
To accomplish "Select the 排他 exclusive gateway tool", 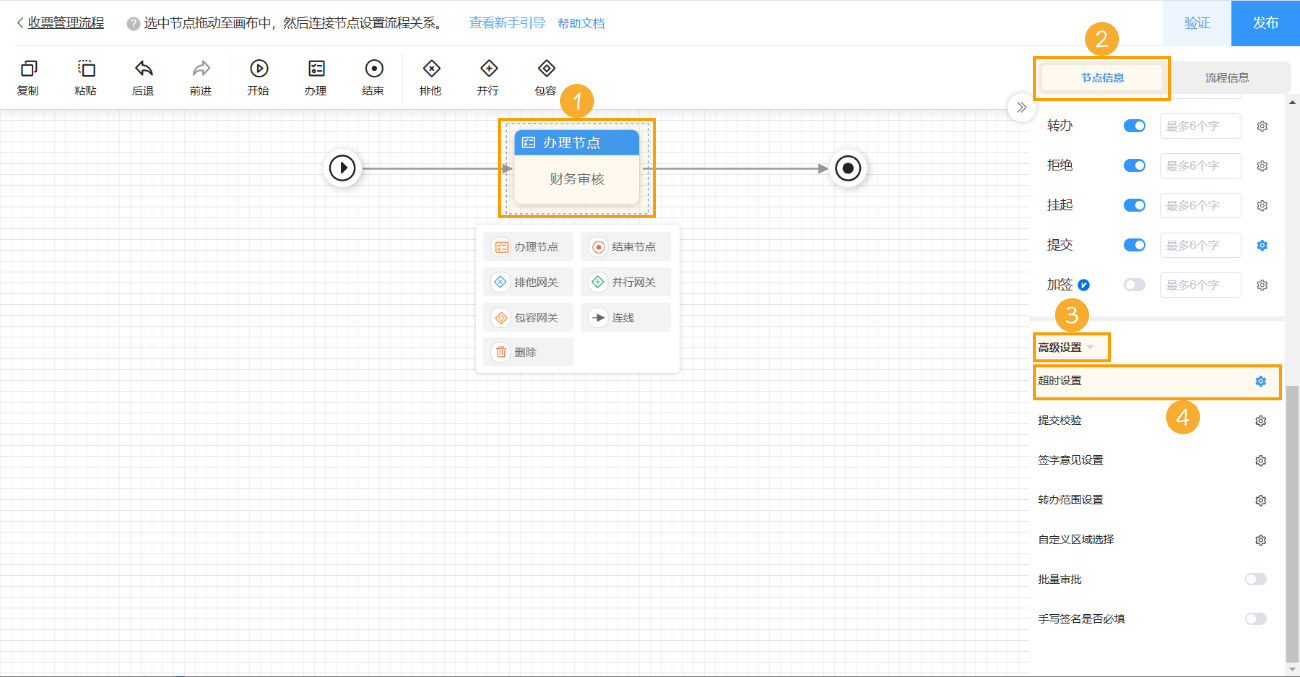I will (x=431, y=69).
